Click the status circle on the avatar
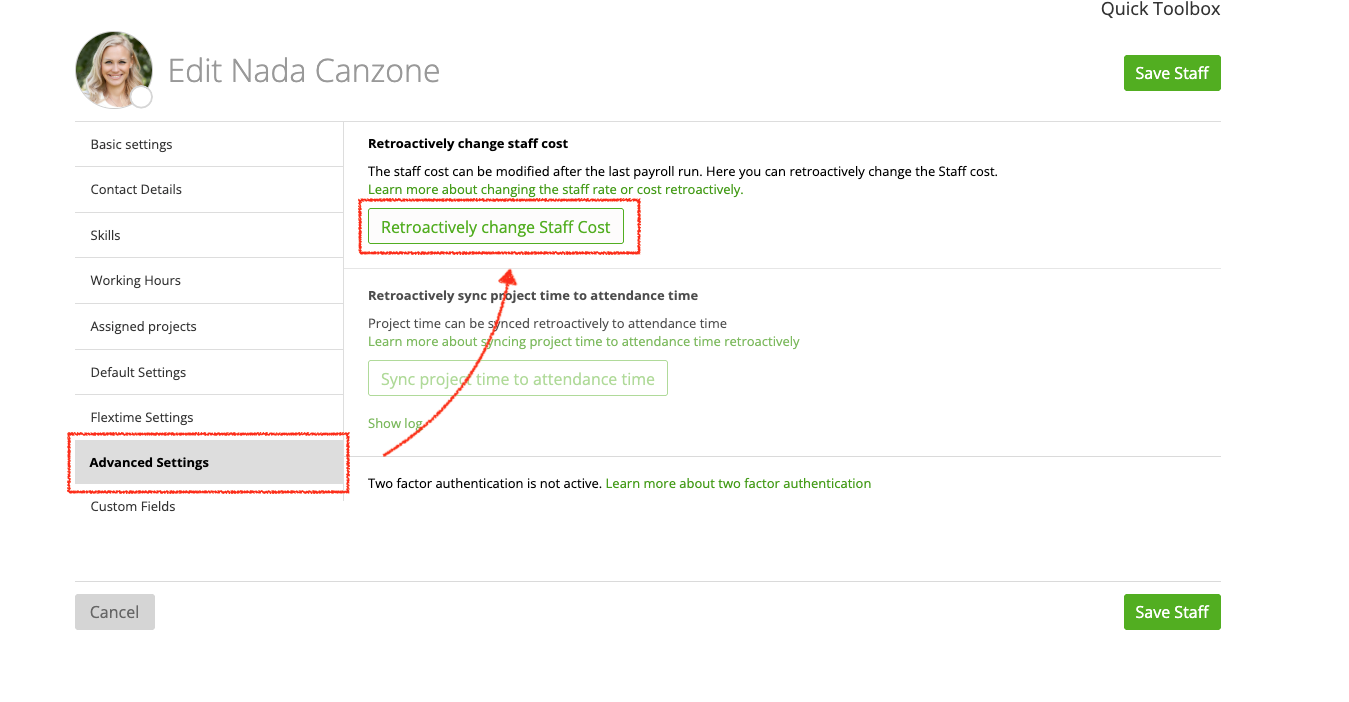 tap(142, 97)
